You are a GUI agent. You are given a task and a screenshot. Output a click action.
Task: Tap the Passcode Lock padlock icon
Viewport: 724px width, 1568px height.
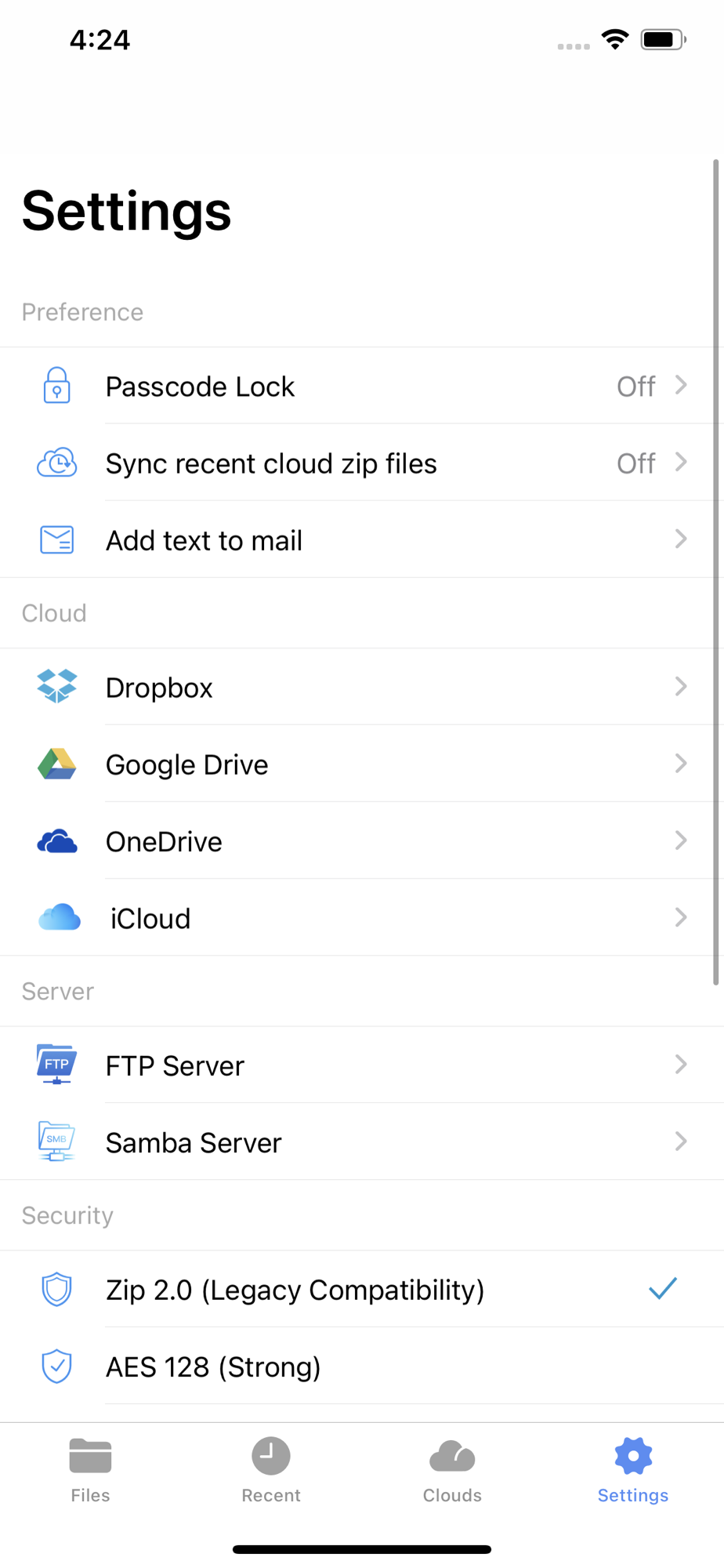coord(56,385)
